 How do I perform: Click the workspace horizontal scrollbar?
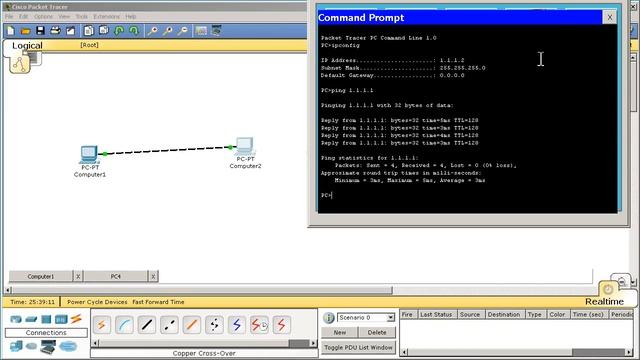click(x=202, y=290)
